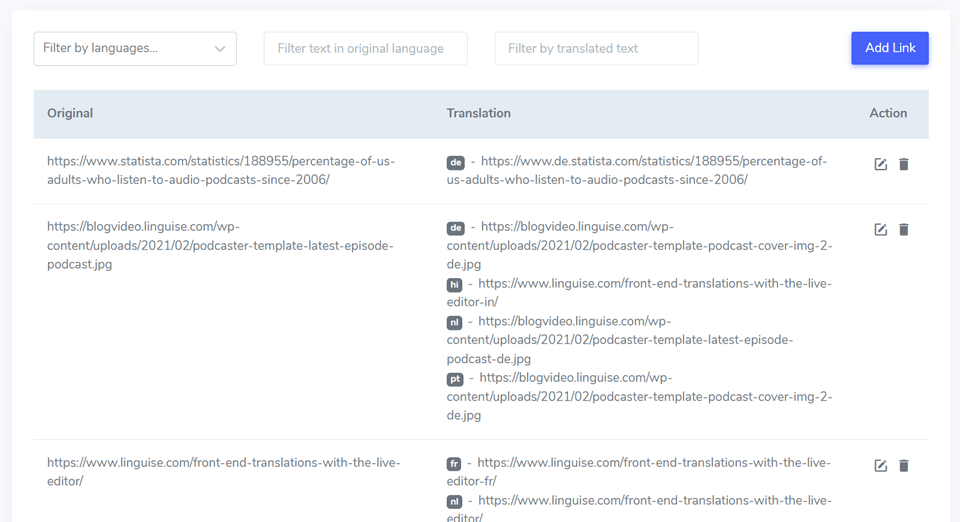This screenshot has height=522, width=960.
Task: Click the fr translated live-editor-fr URL
Action: point(639,472)
